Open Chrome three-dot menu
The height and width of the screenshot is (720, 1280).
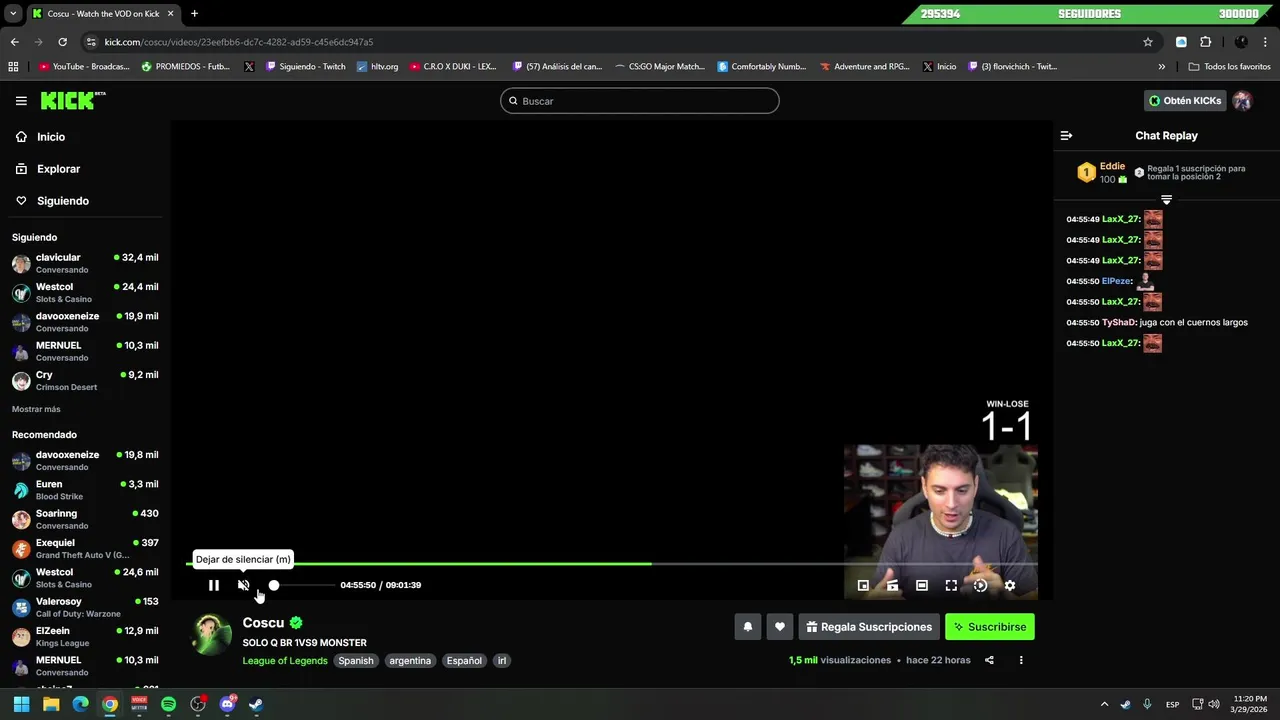click(x=1265, y=42)
